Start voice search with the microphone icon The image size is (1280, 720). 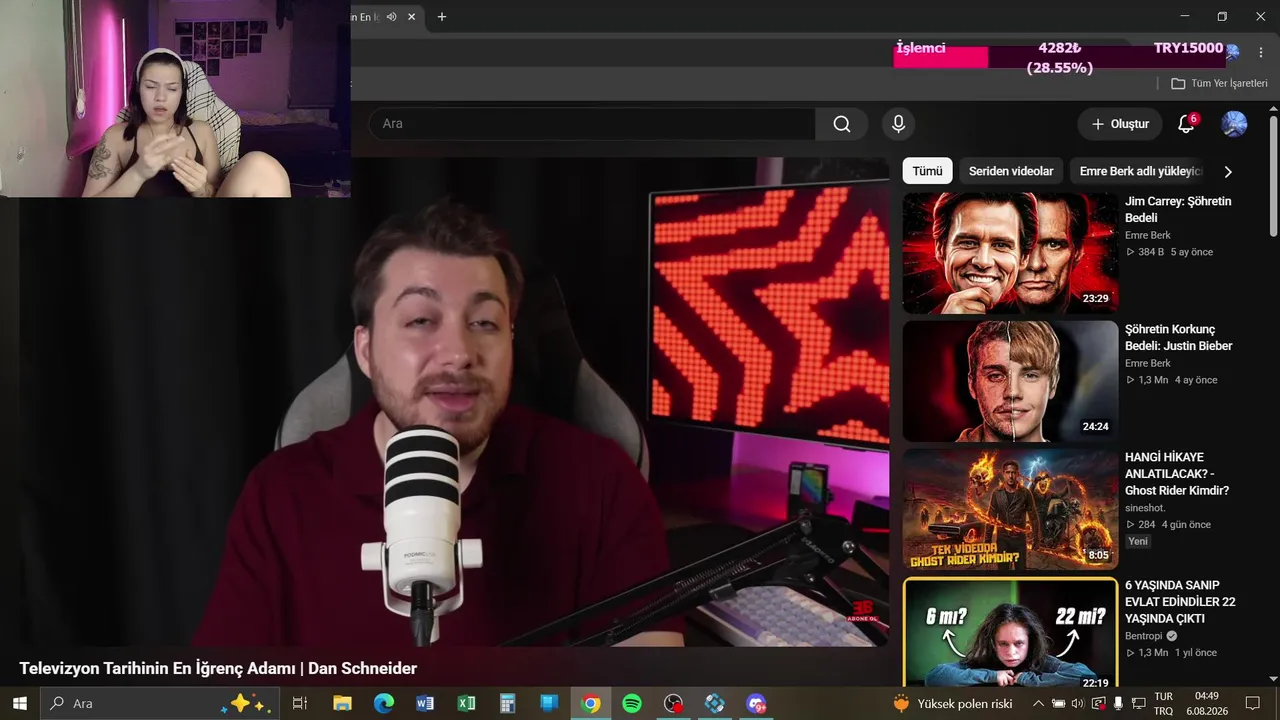tap(898, 124)
